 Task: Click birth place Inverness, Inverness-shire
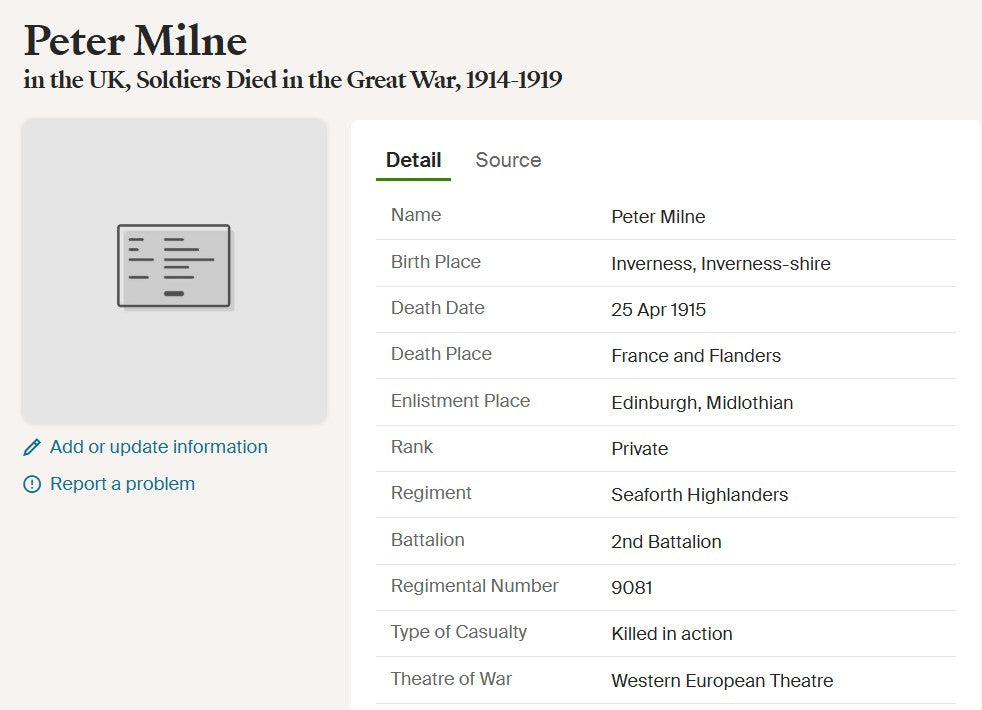tap(721, 264)
